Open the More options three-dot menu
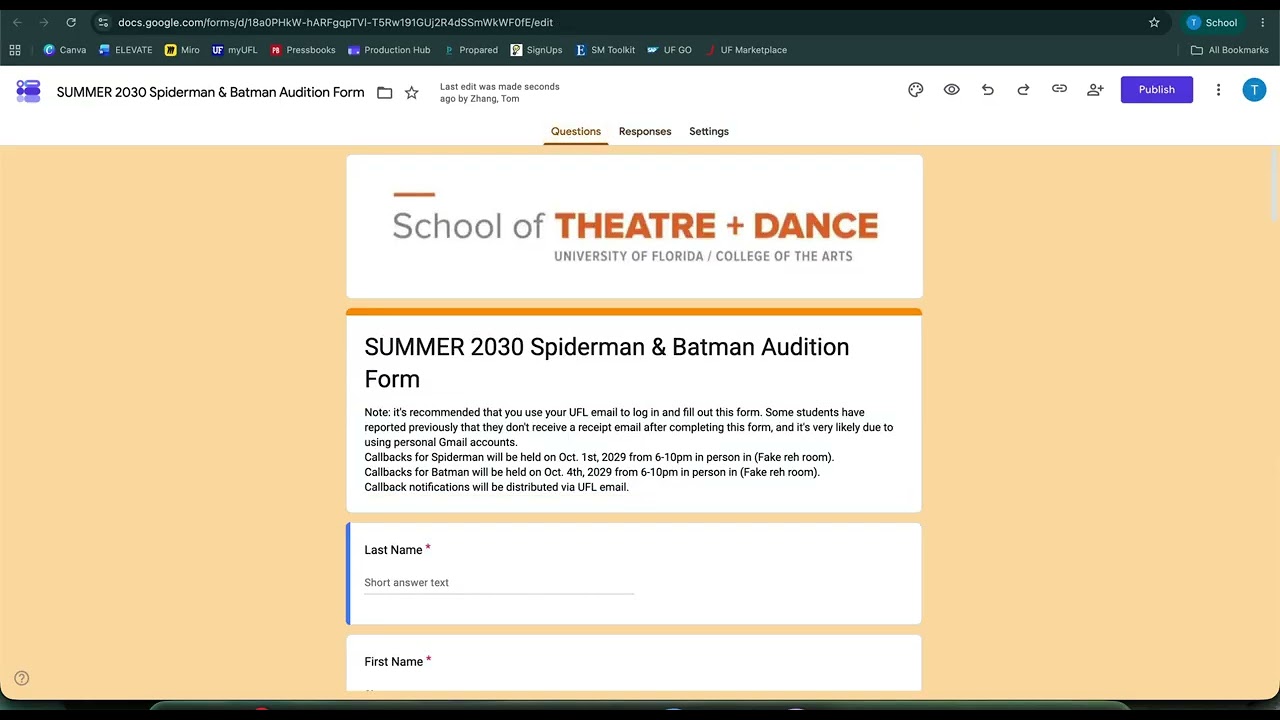Screen dimensions: 1280x720 tap(1218, 90)
